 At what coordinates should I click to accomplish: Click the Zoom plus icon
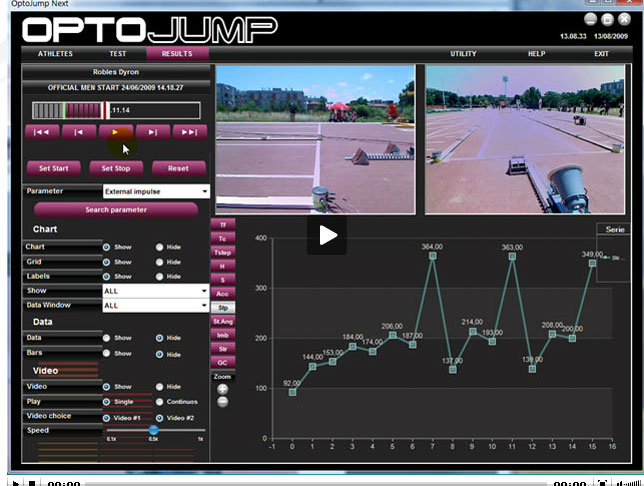point(223,389)
